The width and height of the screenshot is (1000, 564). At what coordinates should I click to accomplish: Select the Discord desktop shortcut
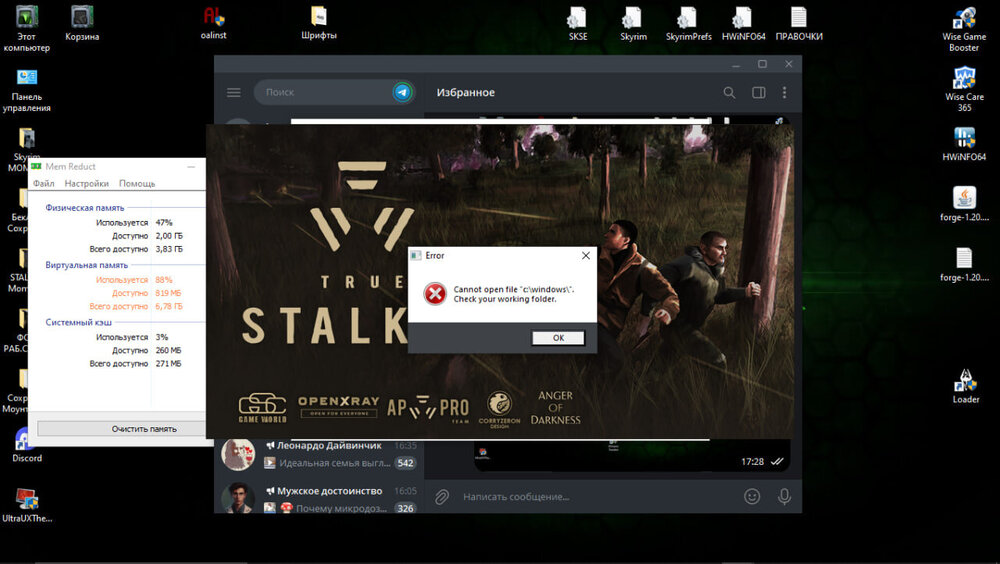click(x=27, y=445)
